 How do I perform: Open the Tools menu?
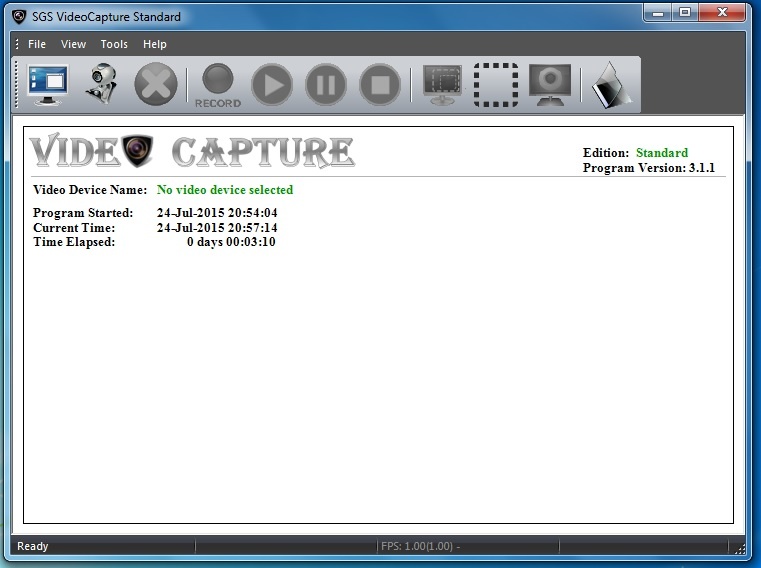pyautogui.click(x=114, y=44)
